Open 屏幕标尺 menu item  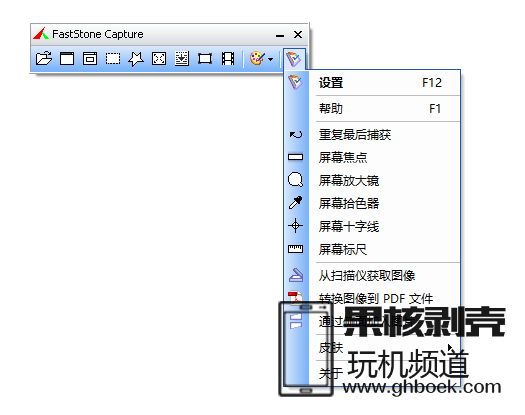click(x=384, y=250)
